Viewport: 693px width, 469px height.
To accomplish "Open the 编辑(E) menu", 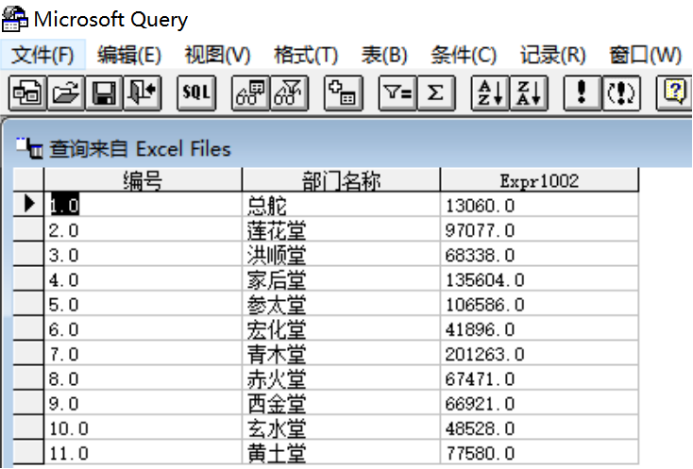I will (129, 55).
